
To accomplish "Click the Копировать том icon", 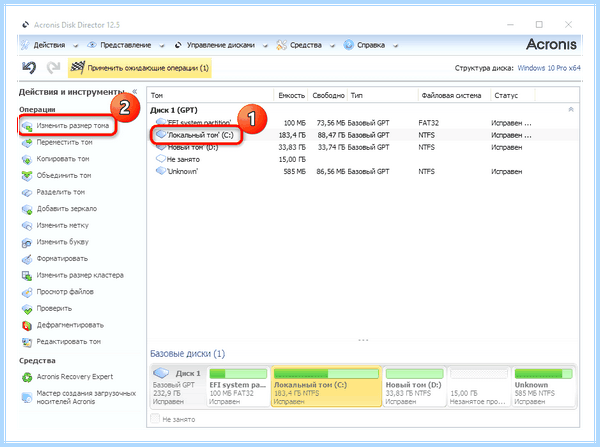I will [27, 159].
